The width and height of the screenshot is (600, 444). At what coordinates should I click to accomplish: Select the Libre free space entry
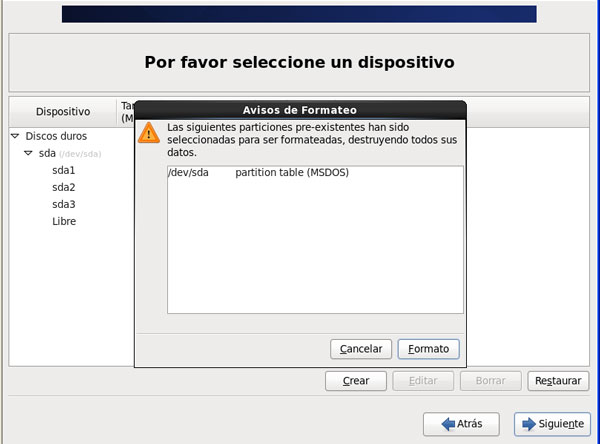(x=64, y=222)
